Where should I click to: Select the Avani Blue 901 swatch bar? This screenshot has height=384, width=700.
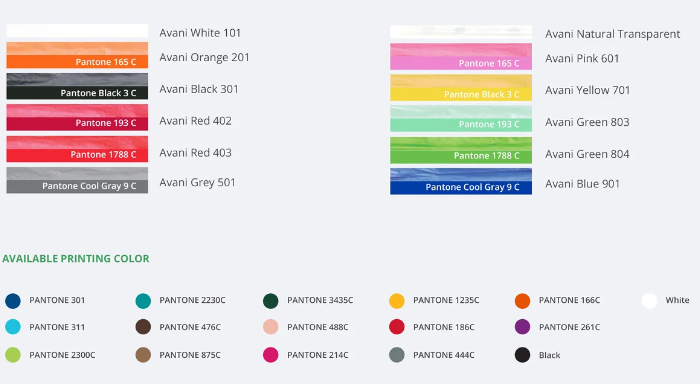pyautogui.click(x=461, y=181)
